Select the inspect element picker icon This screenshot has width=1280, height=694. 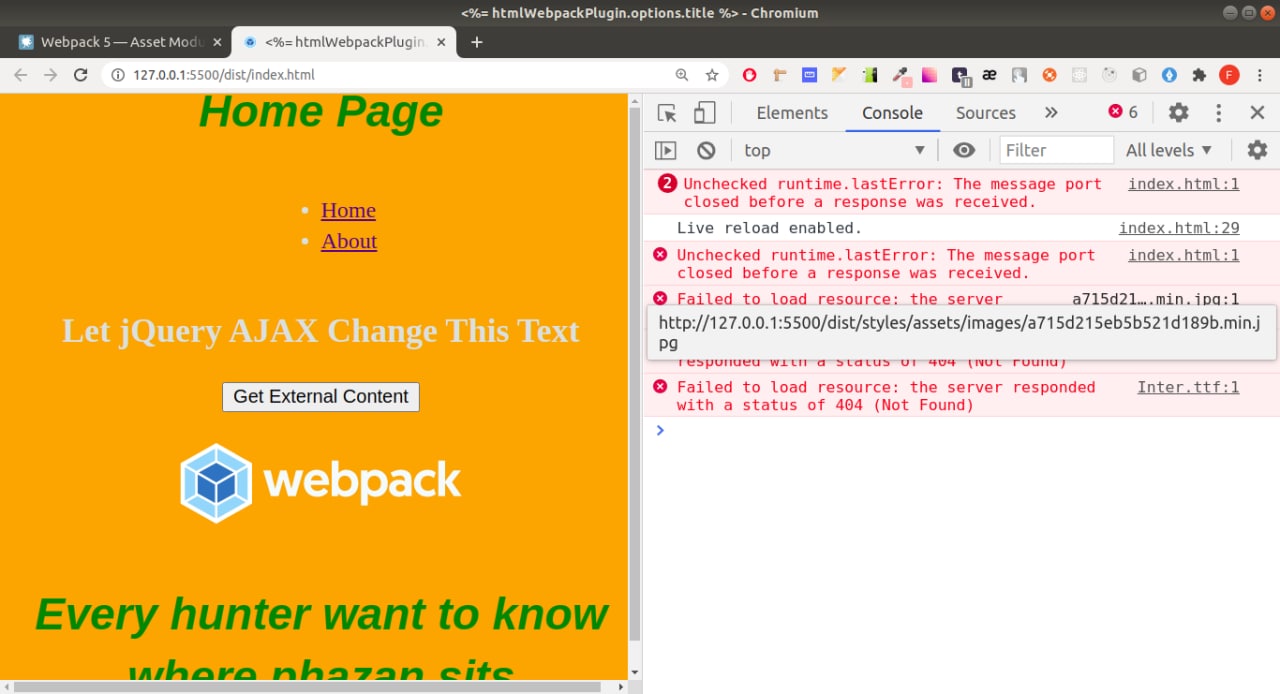tap(667, 113)
